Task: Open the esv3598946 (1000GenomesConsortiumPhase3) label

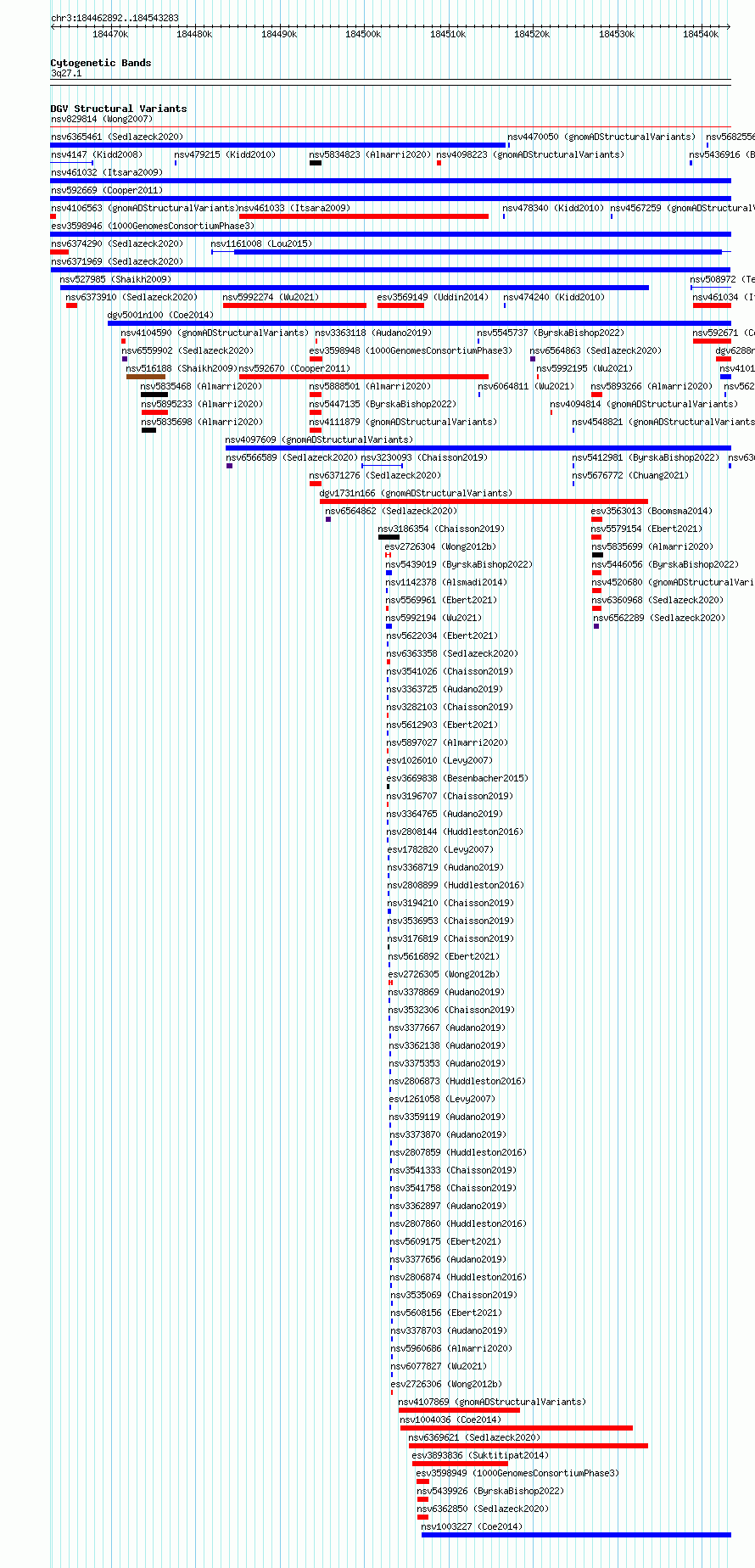Action: (x=153, y=226)
